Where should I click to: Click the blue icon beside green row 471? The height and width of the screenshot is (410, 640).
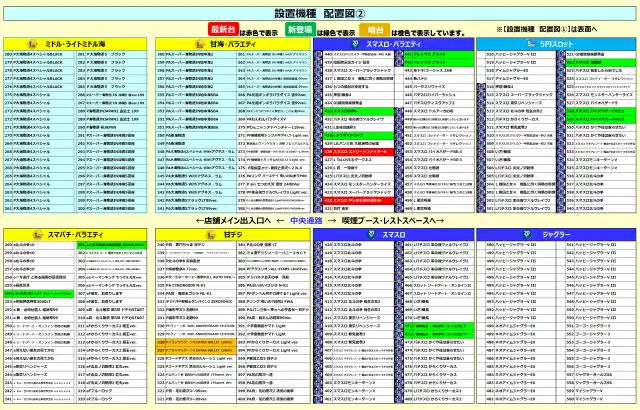399,326
